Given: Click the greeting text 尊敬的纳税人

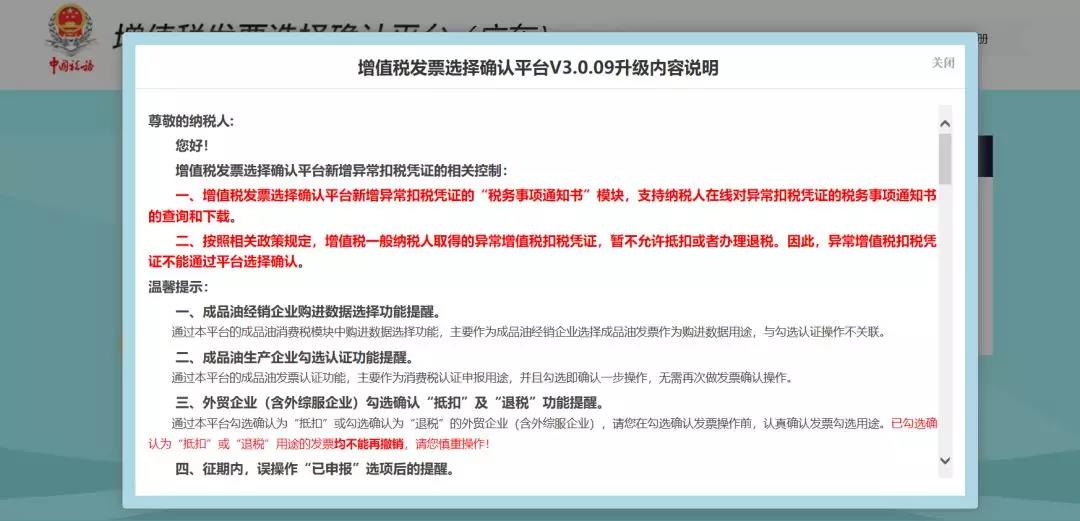Looking at the screenshot, I should pos(191,121).
